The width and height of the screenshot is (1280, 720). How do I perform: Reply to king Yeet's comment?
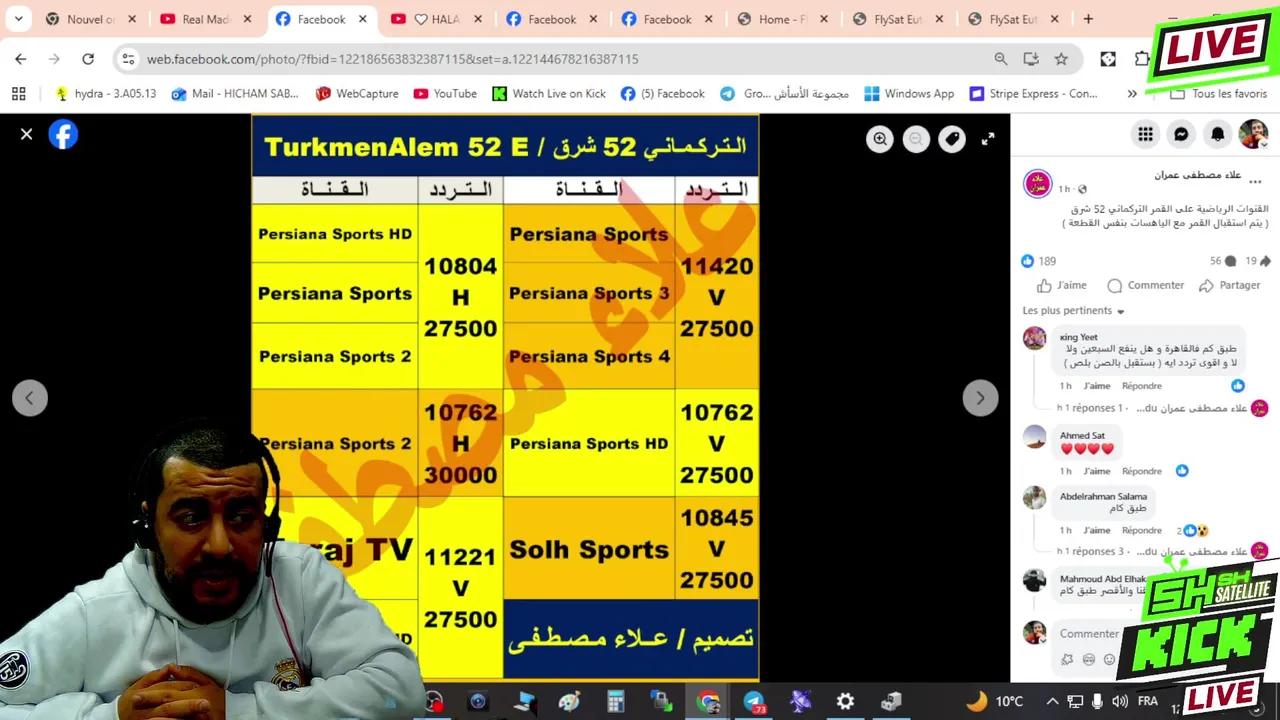pyautogui.click(x=1141, y=386)
